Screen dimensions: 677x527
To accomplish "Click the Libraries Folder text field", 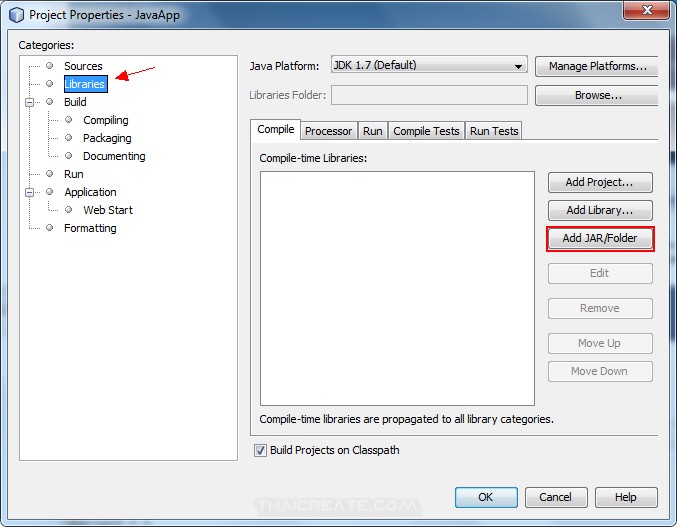I will pos(429,95).
